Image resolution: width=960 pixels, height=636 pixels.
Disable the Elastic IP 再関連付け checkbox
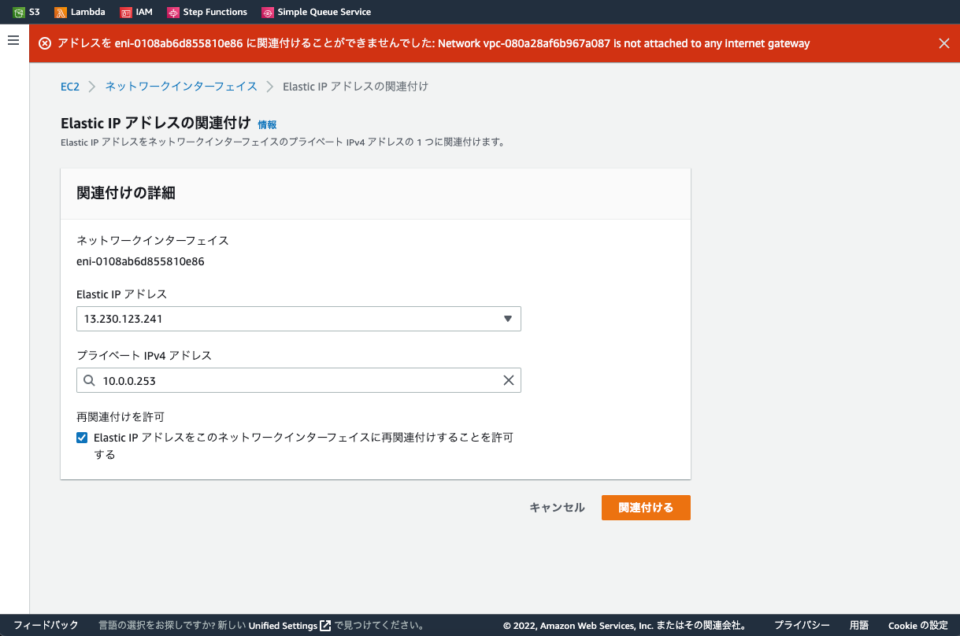pos(82,437)
